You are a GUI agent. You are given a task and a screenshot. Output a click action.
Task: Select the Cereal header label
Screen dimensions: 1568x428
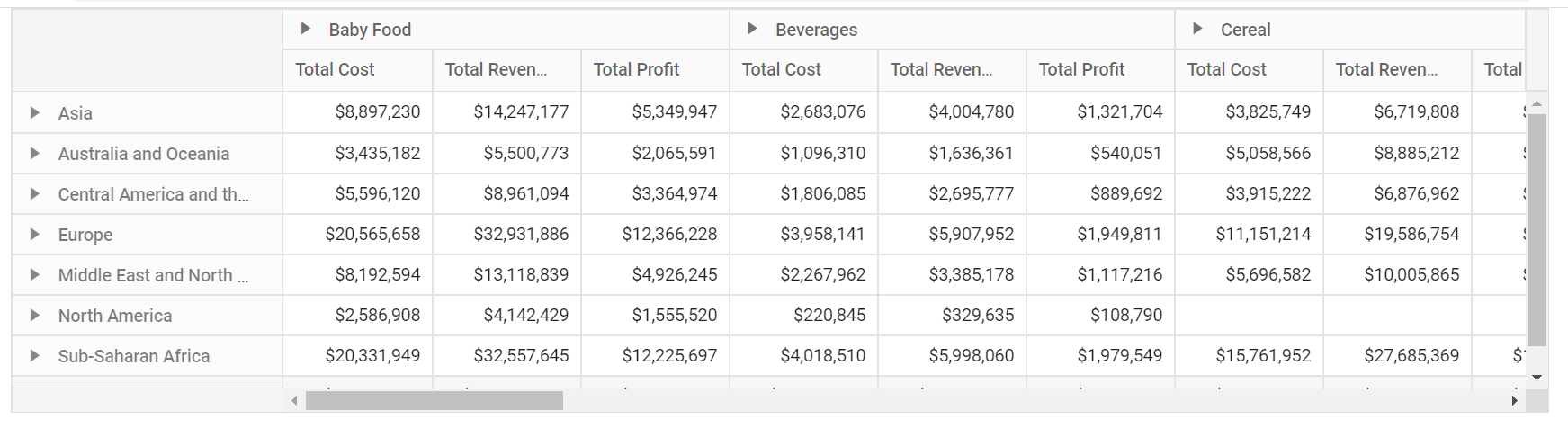point(1245,30)
